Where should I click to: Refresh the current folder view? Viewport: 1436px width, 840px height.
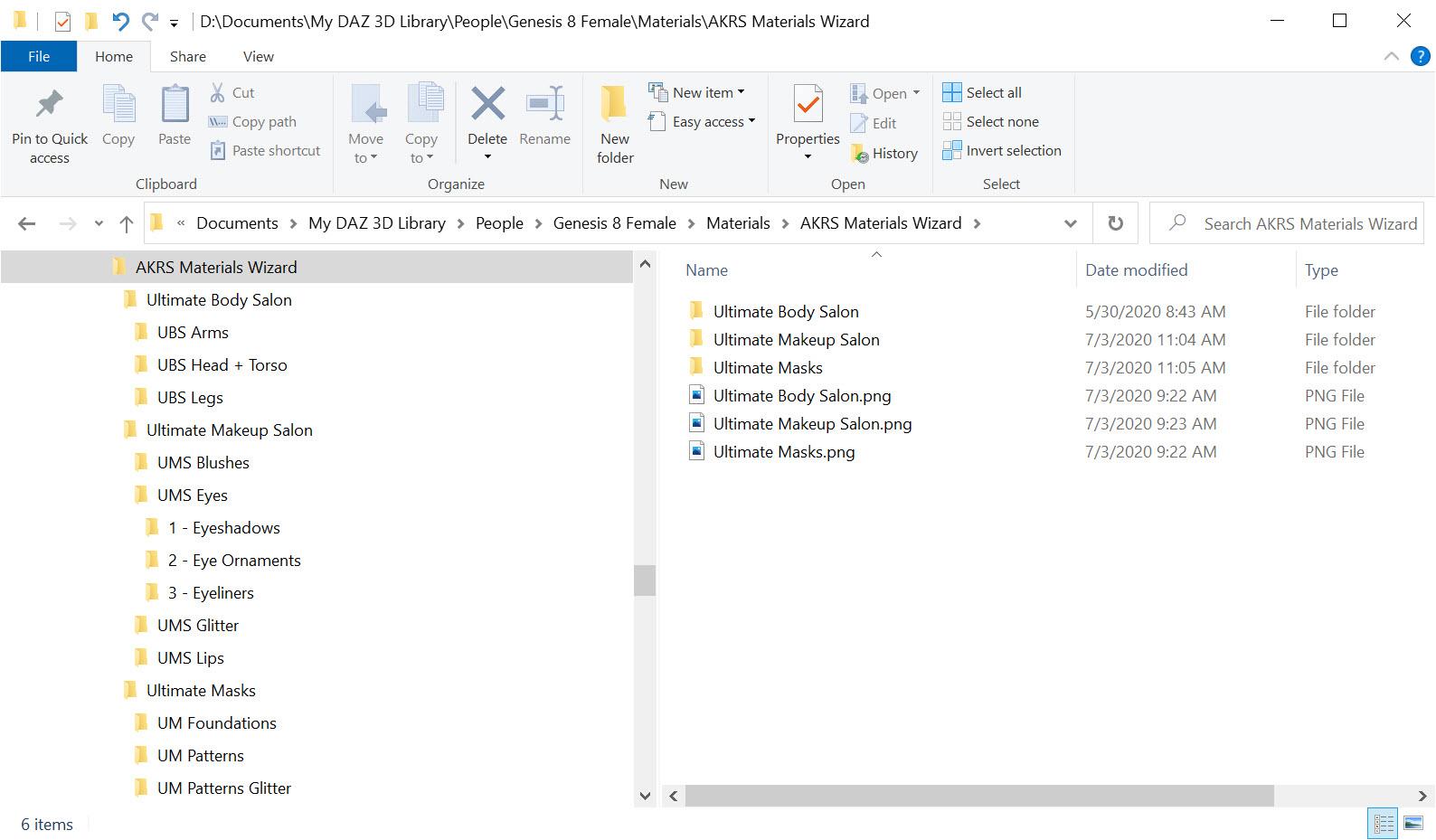1116,223
